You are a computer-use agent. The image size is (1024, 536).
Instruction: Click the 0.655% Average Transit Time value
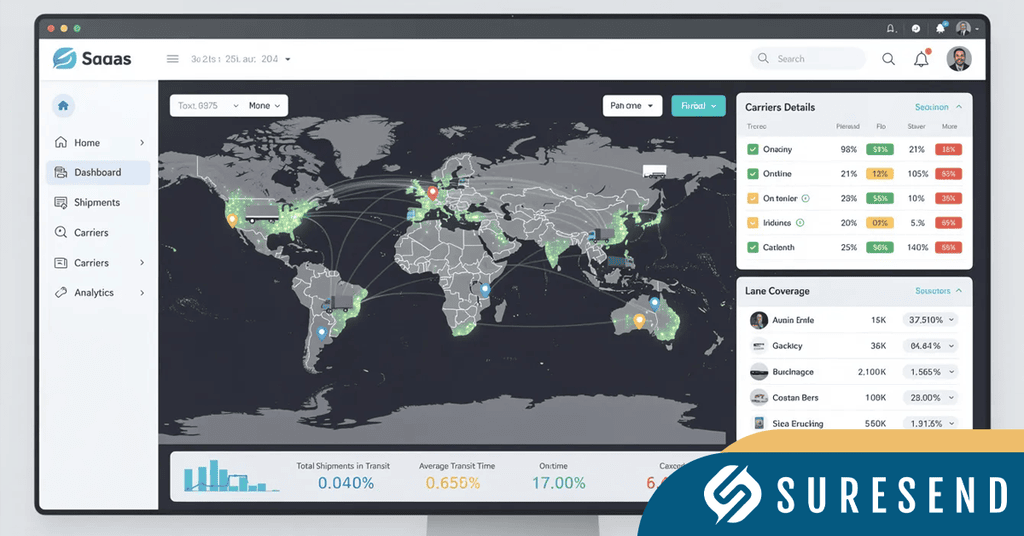453,483
